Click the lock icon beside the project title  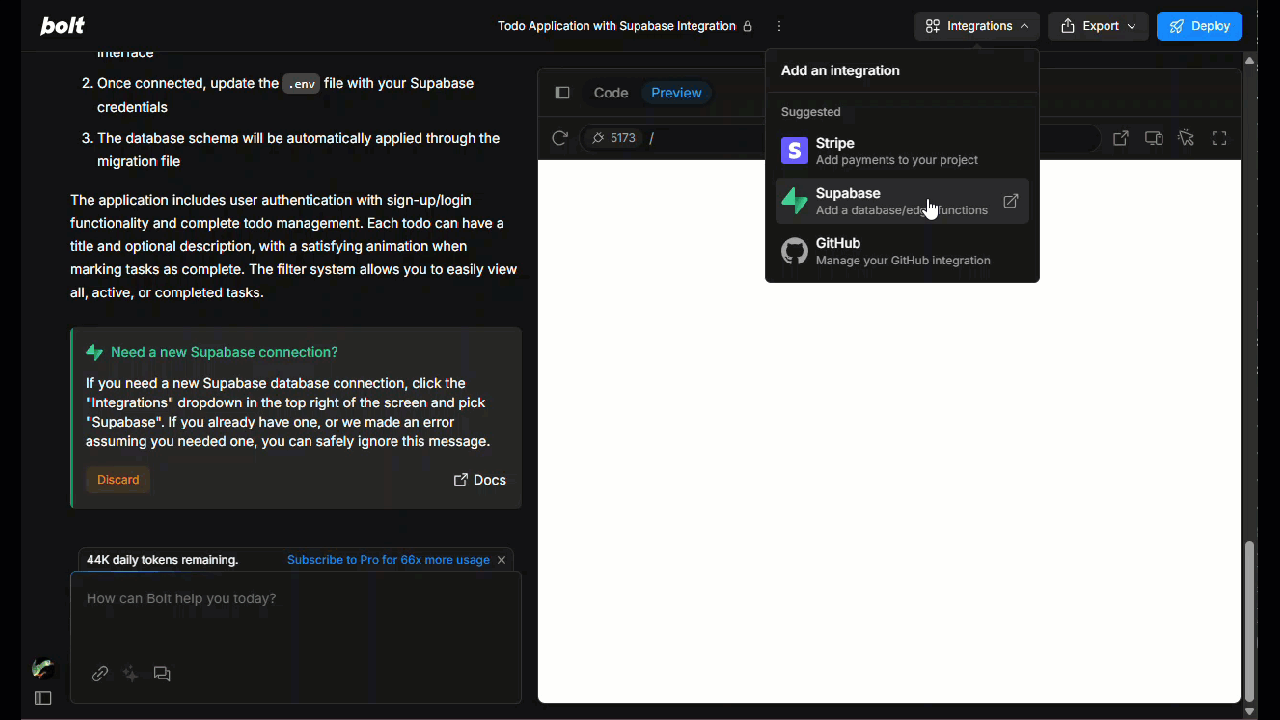pyautogui.click(x=747, y=25)
